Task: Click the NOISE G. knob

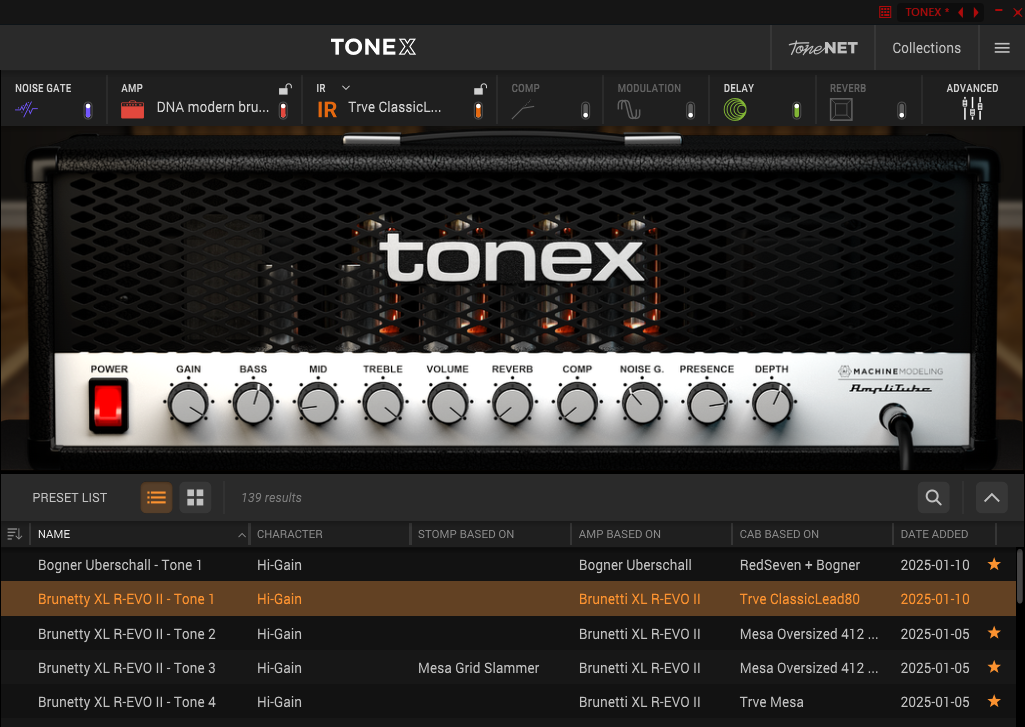Action: [x=641, y=404]
